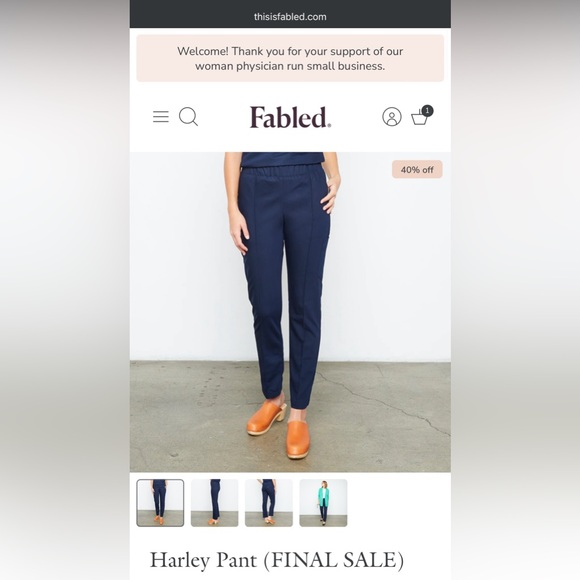The image size is (580, 580).
Task: Go to homepage via Fabled logo
Action: click(x=290, y=117)
